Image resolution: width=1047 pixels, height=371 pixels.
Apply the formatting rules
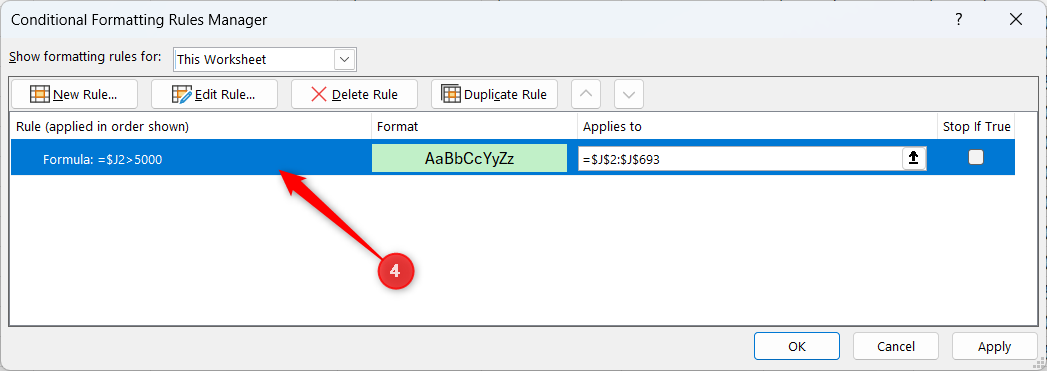(994, 346)
